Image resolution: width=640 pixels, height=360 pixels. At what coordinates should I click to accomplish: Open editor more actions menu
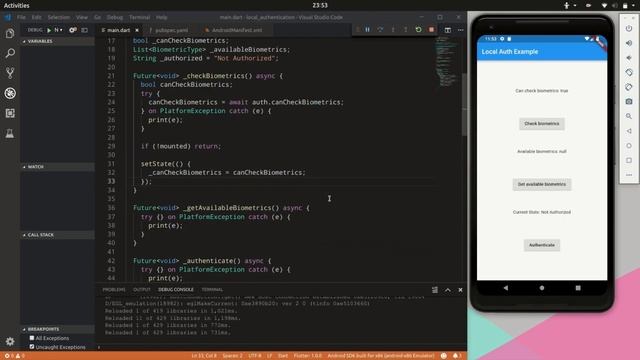[460, 30]
